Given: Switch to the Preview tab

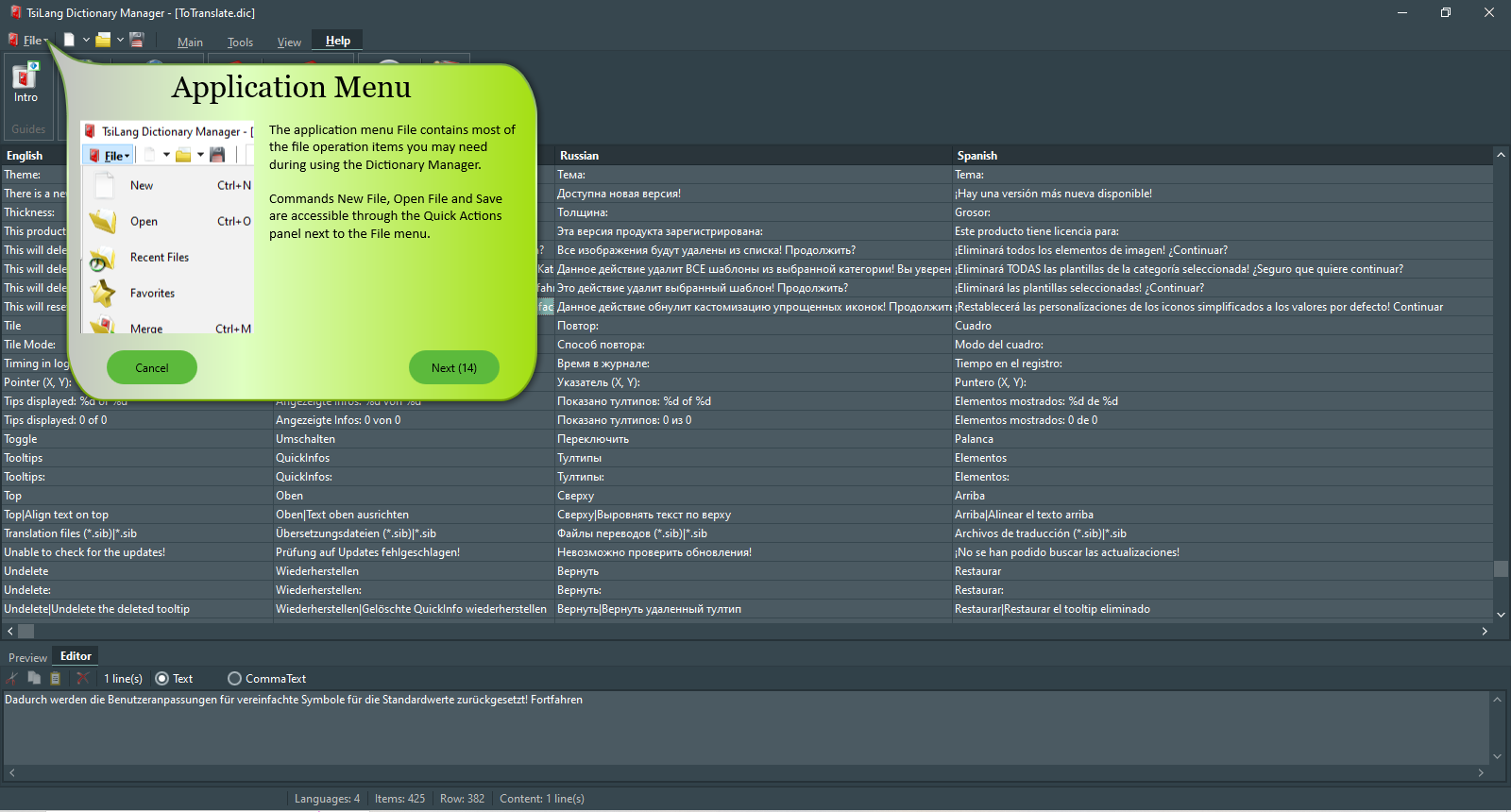Looking at the screenshot, I should coord(27,657).
